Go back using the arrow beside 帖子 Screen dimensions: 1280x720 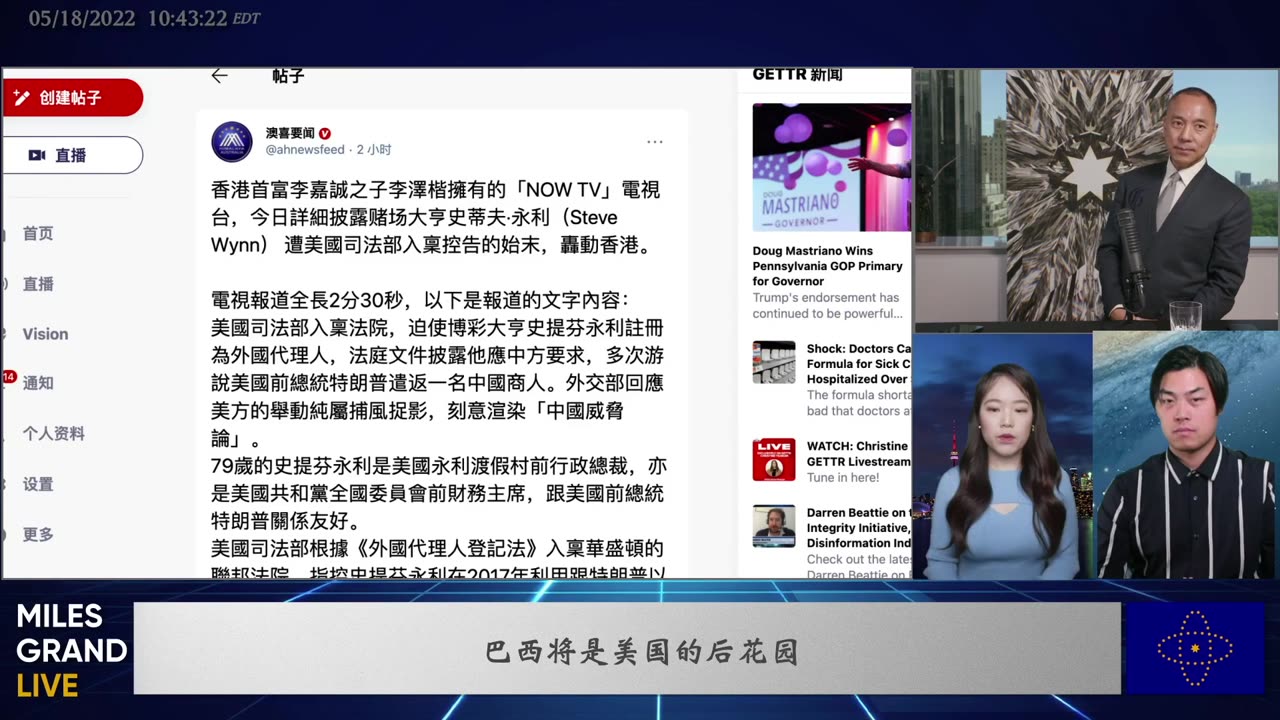click(220, 76)
